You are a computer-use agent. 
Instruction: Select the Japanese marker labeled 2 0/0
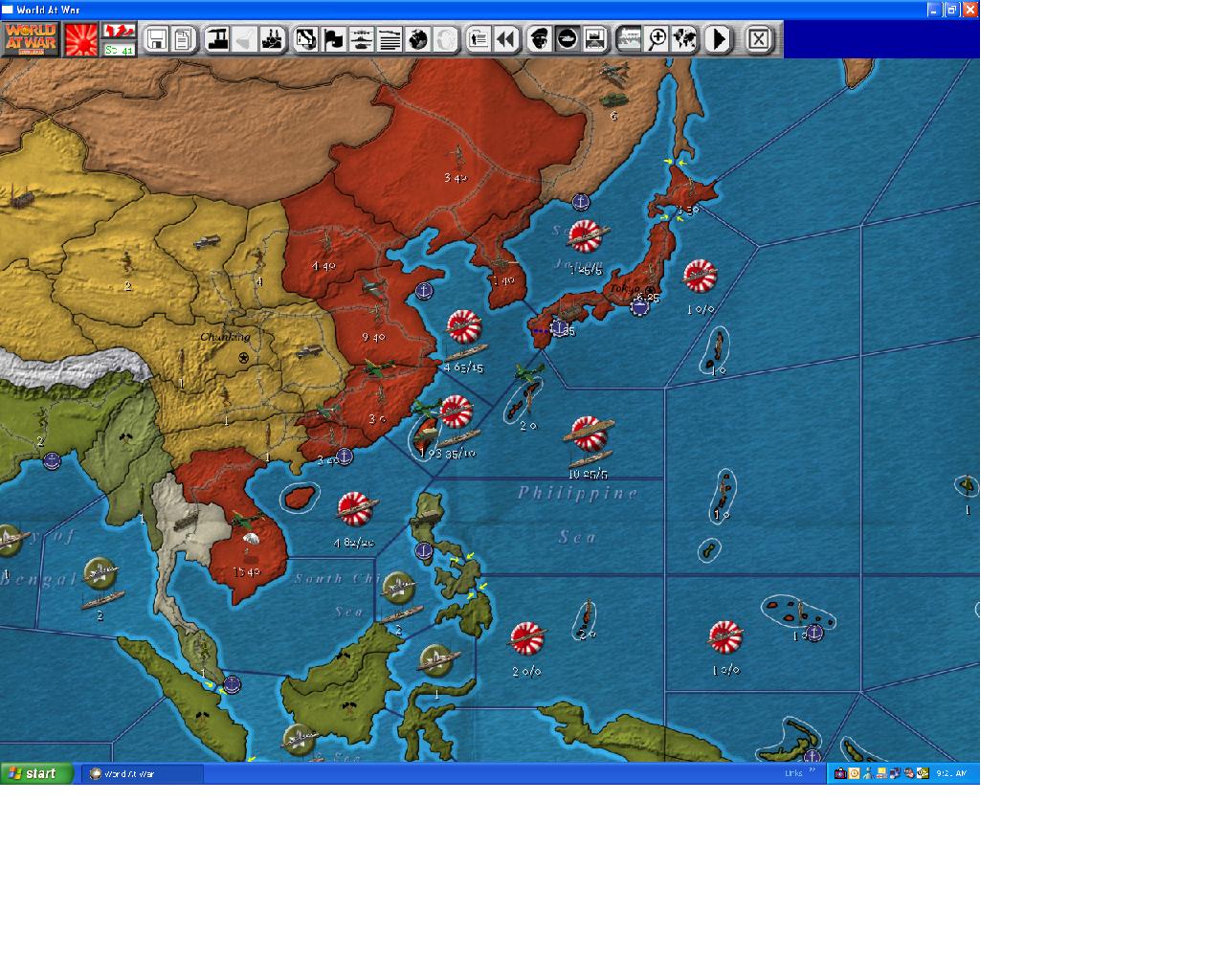(x=526, y=637)
